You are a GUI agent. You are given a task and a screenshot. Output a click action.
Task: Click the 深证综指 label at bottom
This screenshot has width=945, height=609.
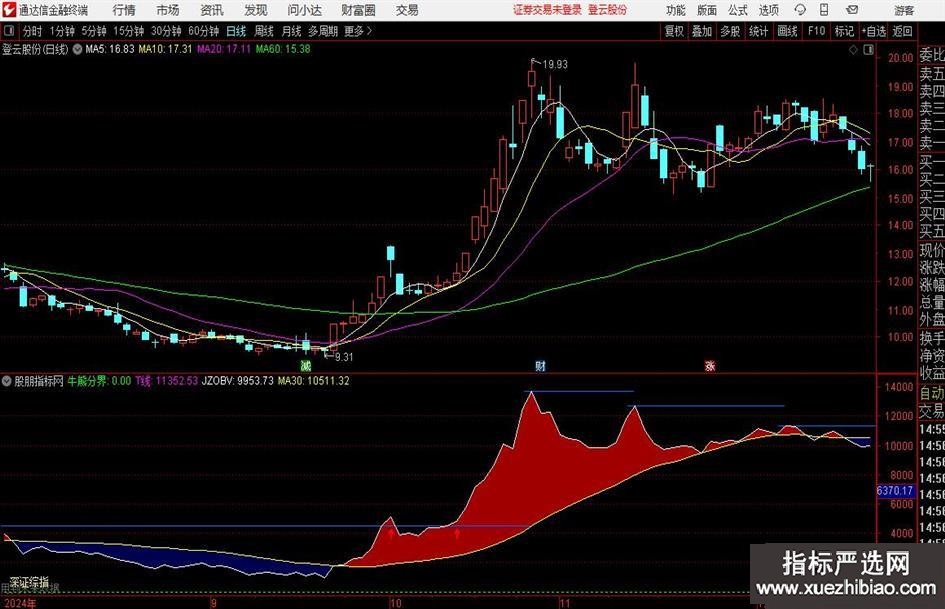click(x=30, y=582)
